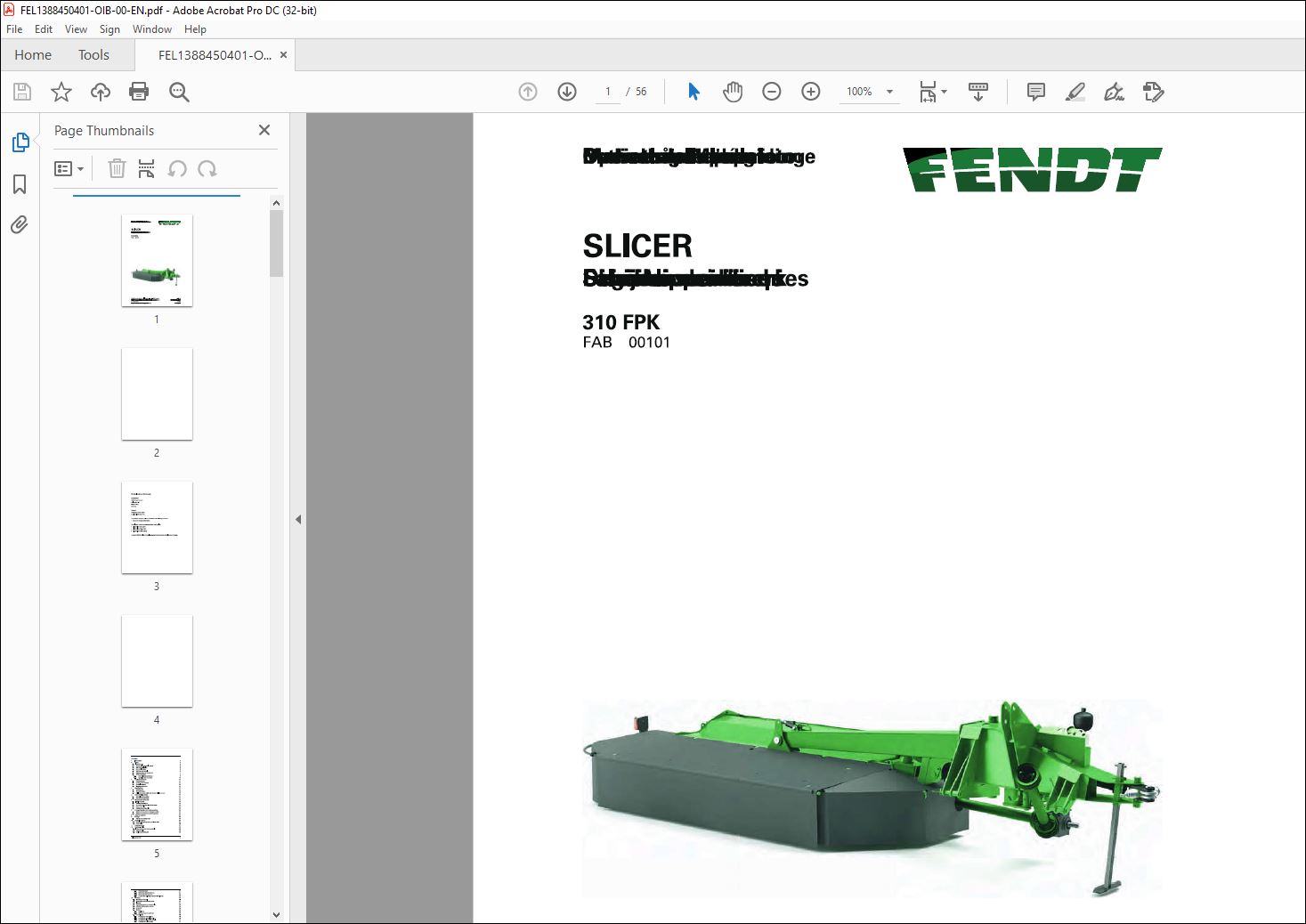The width and height of the screenshot is (1306, 924).
Task: Close the FEL1388450401 document tab
Action: coord(283,55)
